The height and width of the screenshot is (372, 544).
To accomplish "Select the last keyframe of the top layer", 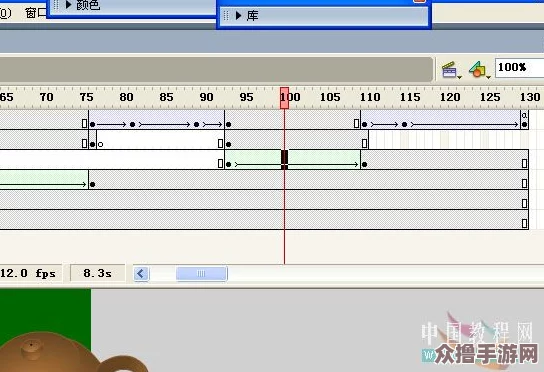I will pos(524,125).
